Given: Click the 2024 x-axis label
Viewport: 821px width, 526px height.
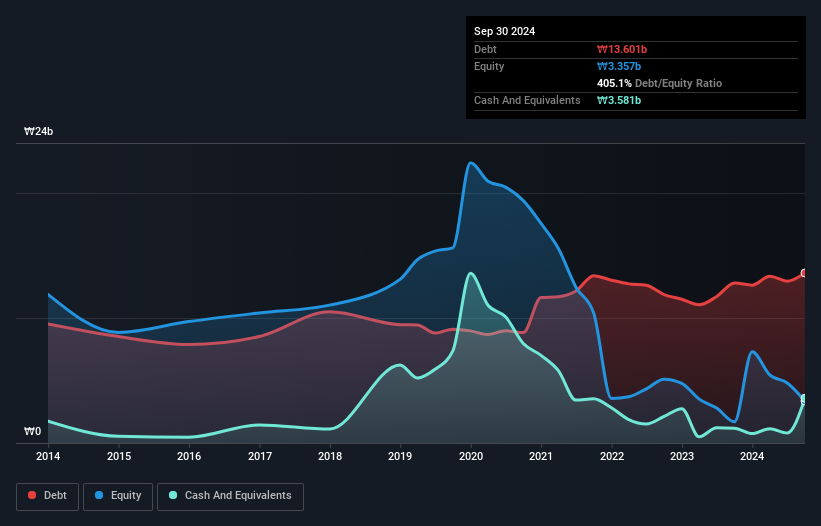Looking at the screenshot, I should click(752, 456).
